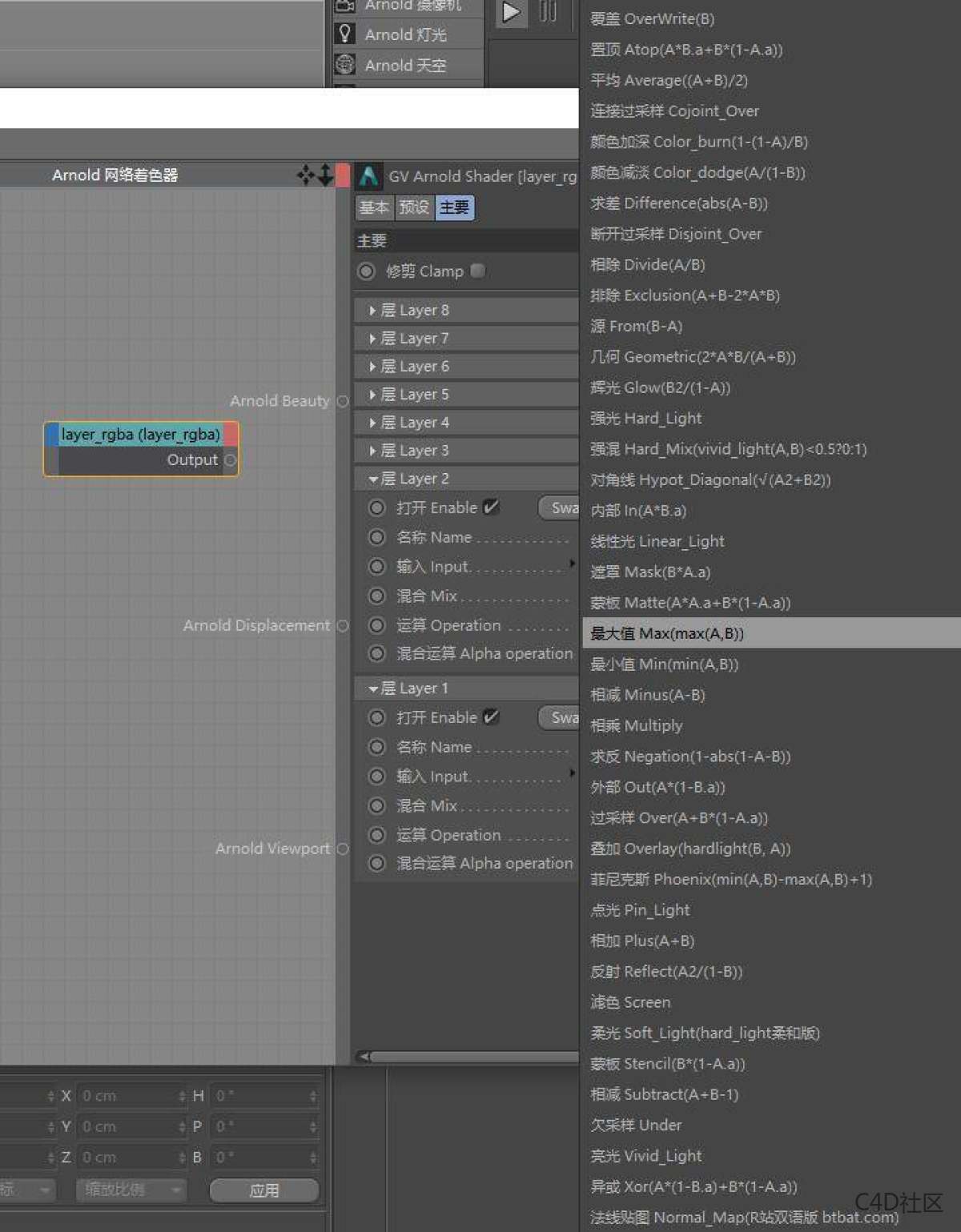Choose 异或 Xor operation

coord(770,1186)
